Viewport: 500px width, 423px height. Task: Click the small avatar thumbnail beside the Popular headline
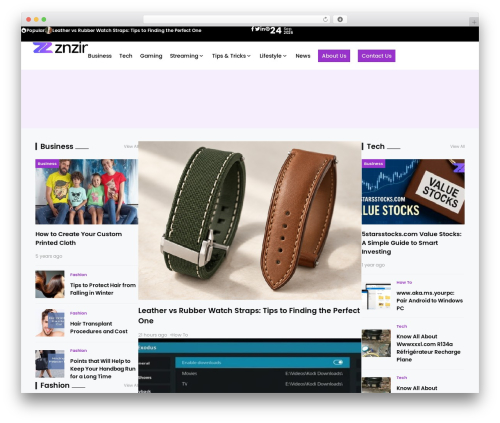(49, 30)
